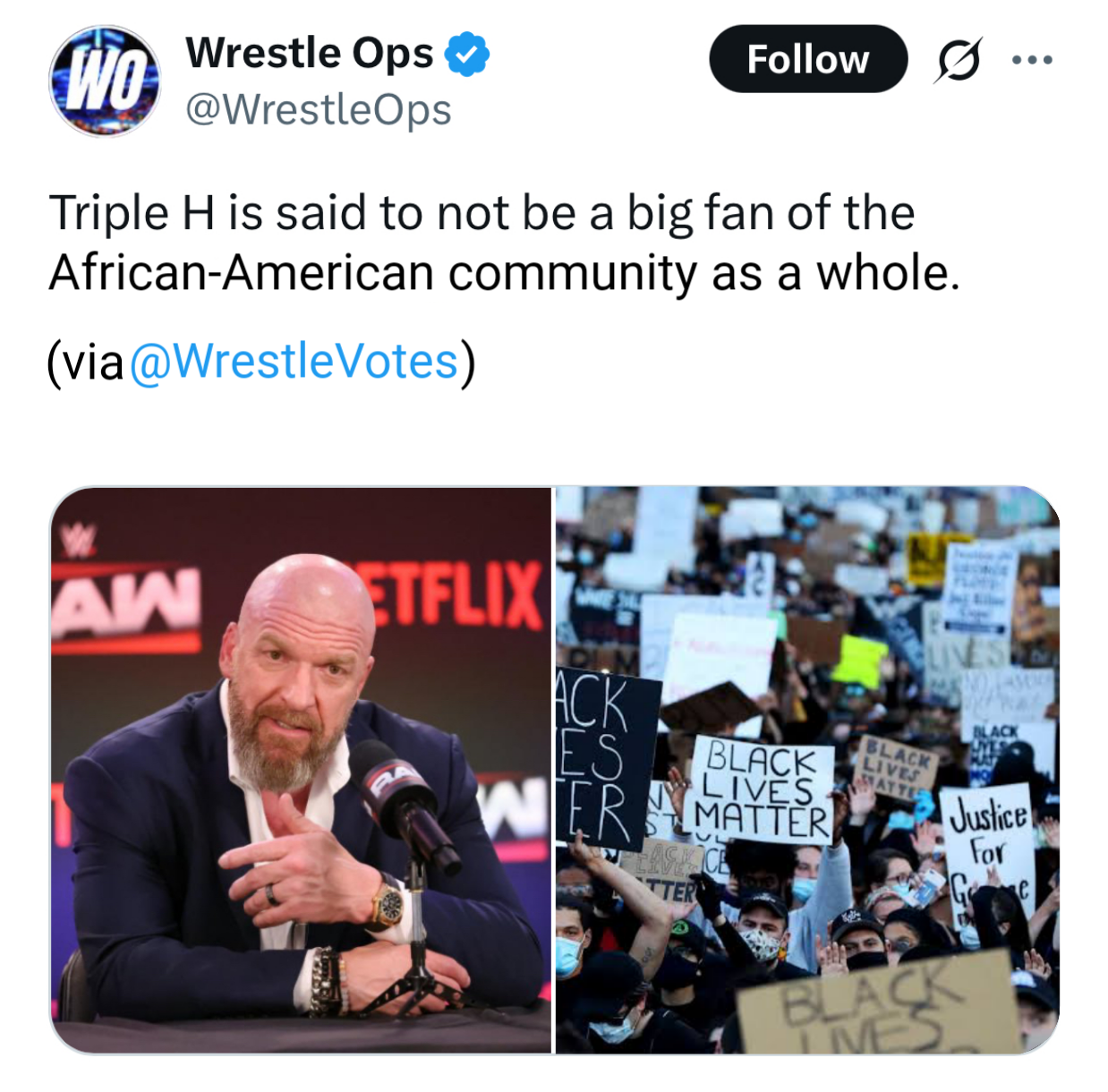1108x1092 pixels.
Task: Click the word '(via' before the mention
Action: [x=86, y=363]
